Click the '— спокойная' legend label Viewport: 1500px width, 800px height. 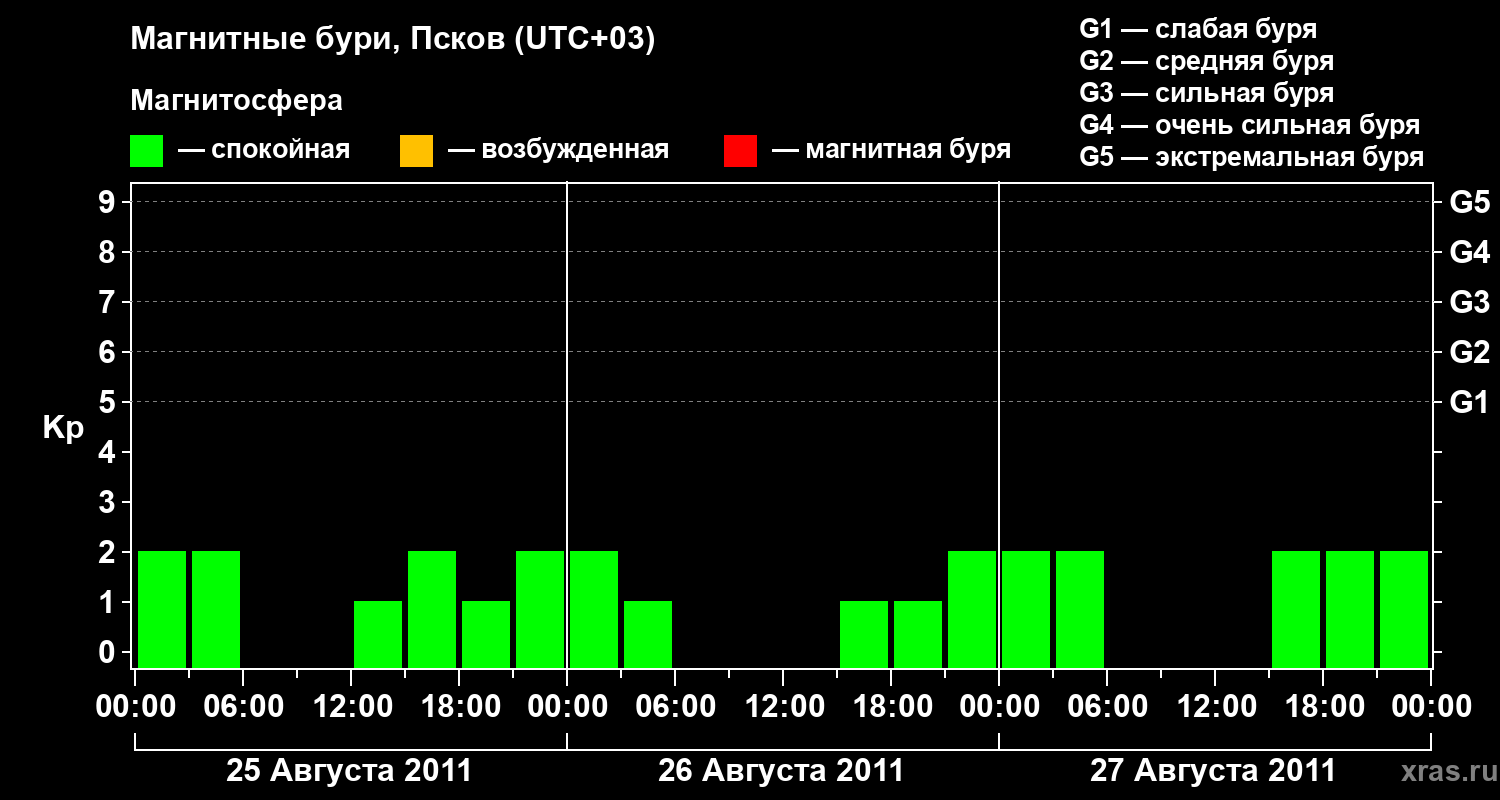(x=264, y=151)
